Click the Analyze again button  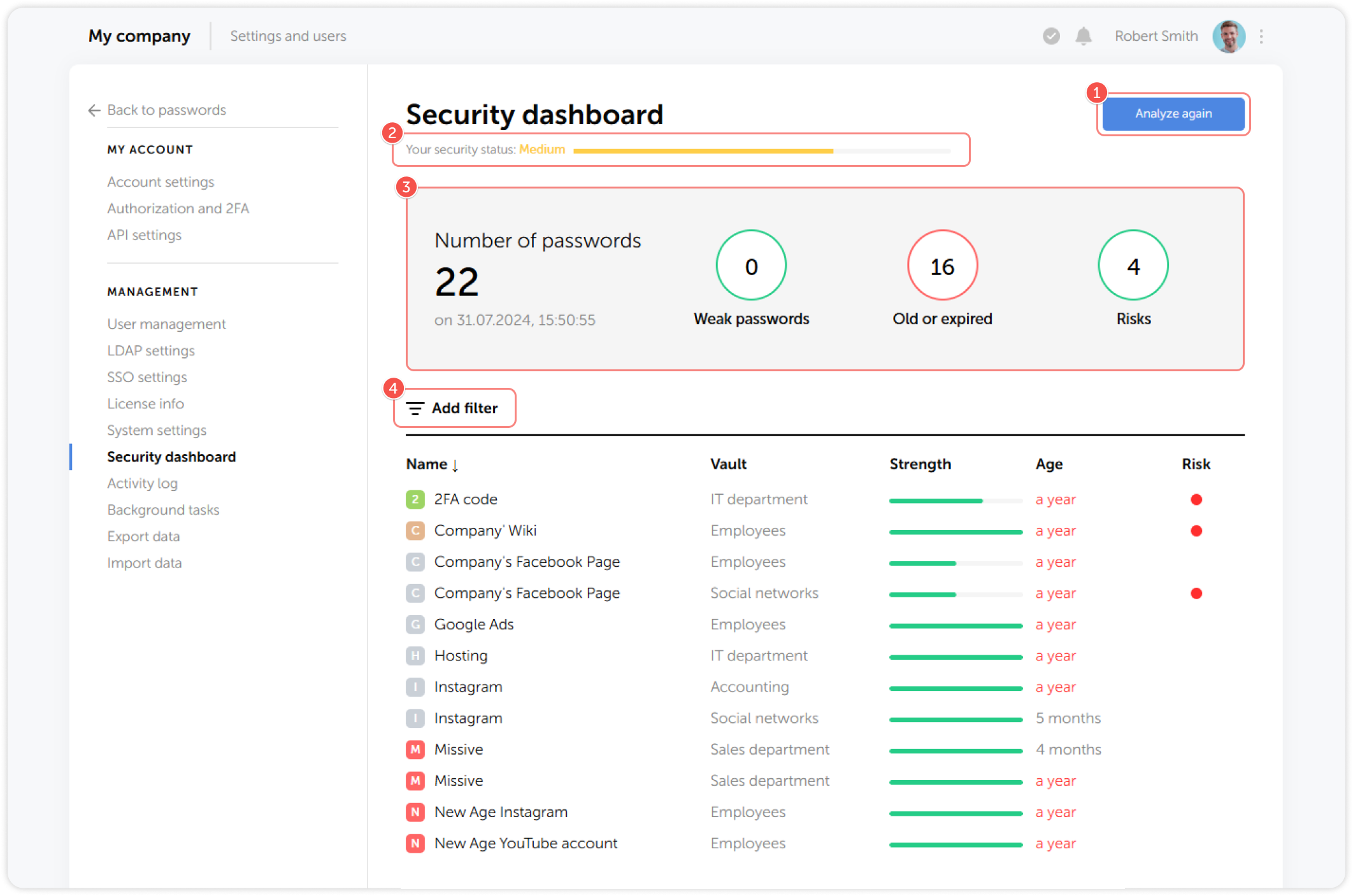1173,114
